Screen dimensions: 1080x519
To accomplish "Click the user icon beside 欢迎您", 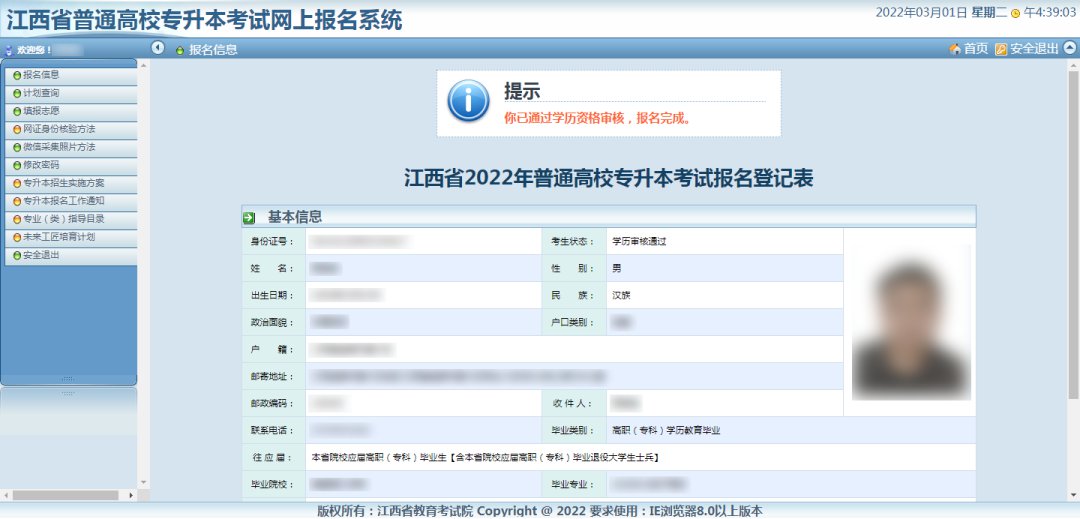I will [x=9, y=49].
